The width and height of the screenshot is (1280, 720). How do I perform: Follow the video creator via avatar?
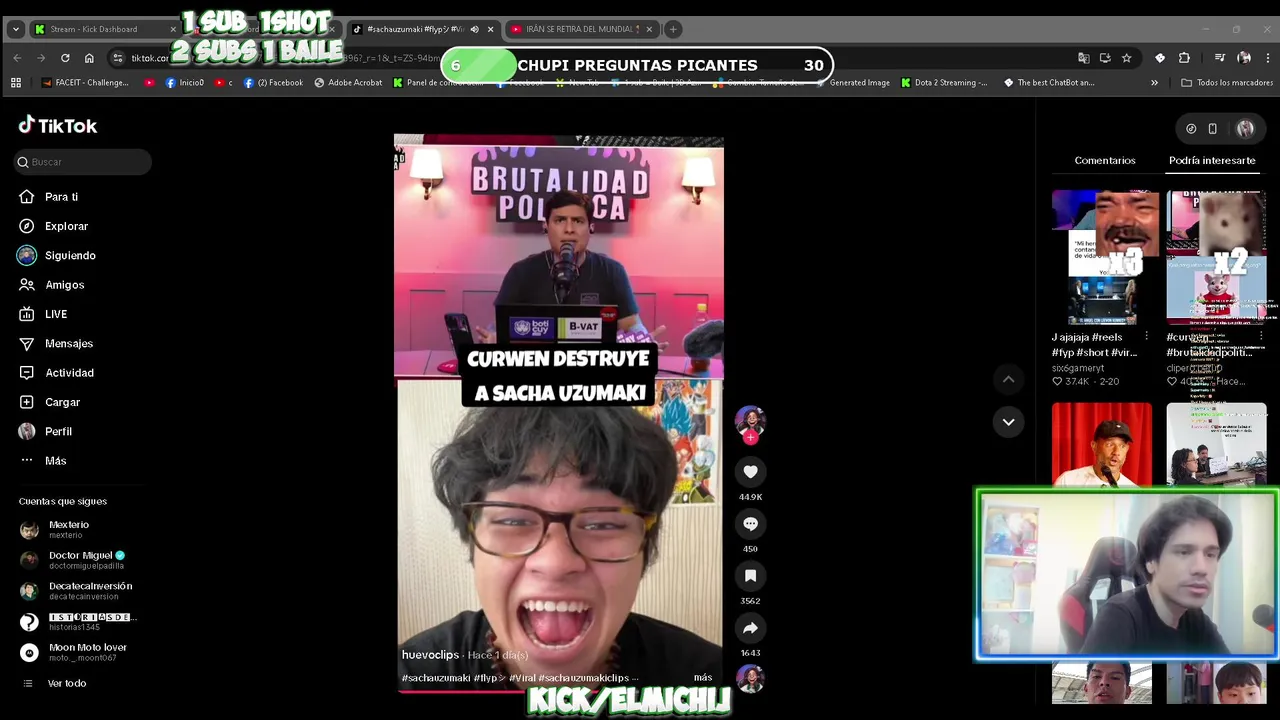(x=750, y=424)
